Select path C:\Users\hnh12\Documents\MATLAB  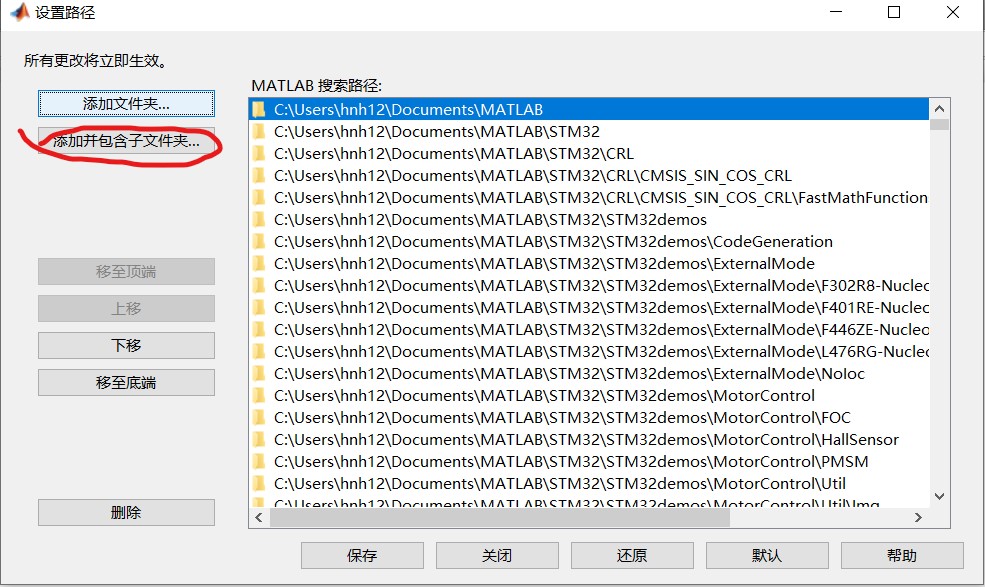589,109
